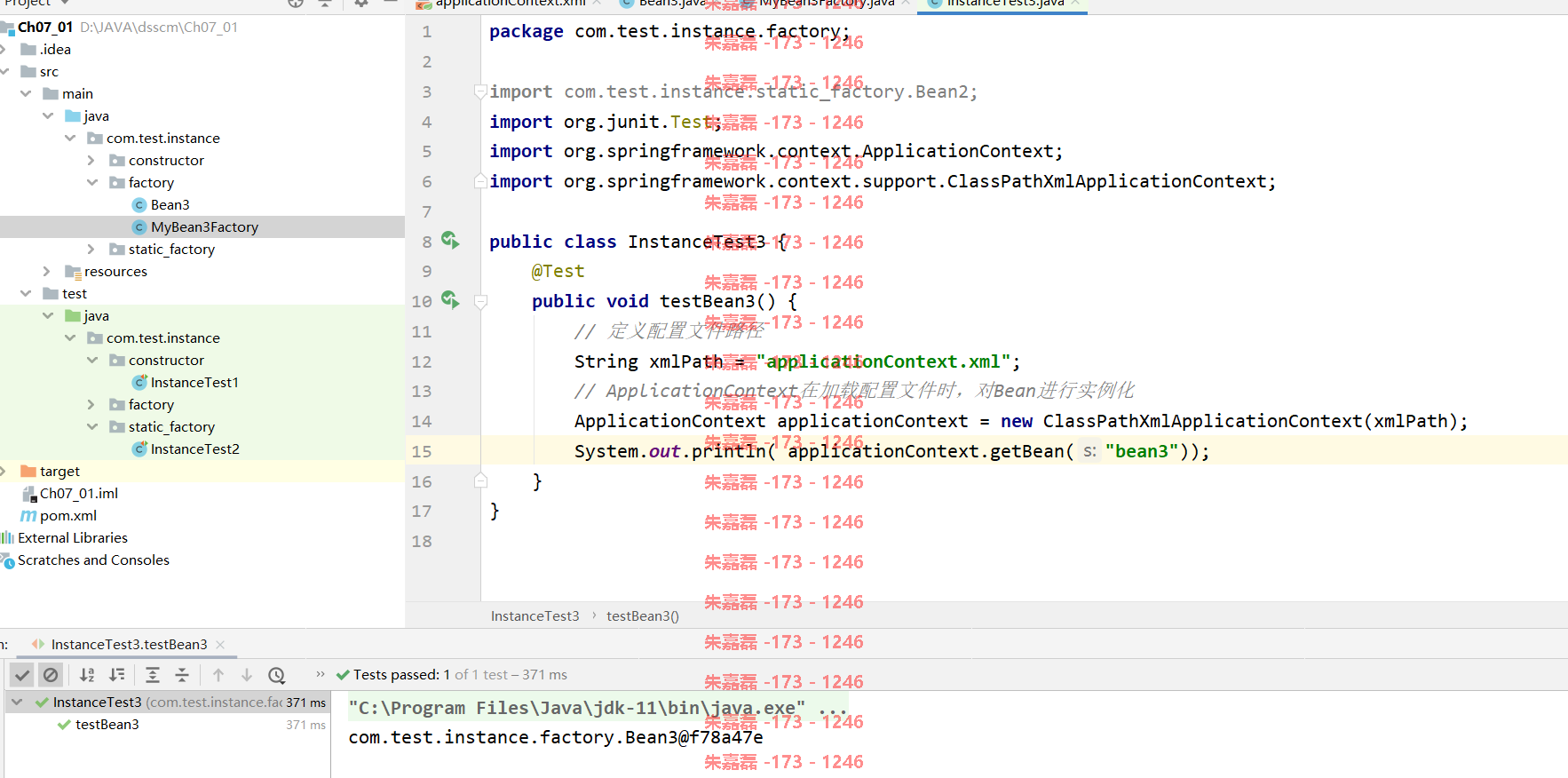Screen dimensions: 1568x778
Task: Click the package declaration on line 1
Action: coord(669,31)
